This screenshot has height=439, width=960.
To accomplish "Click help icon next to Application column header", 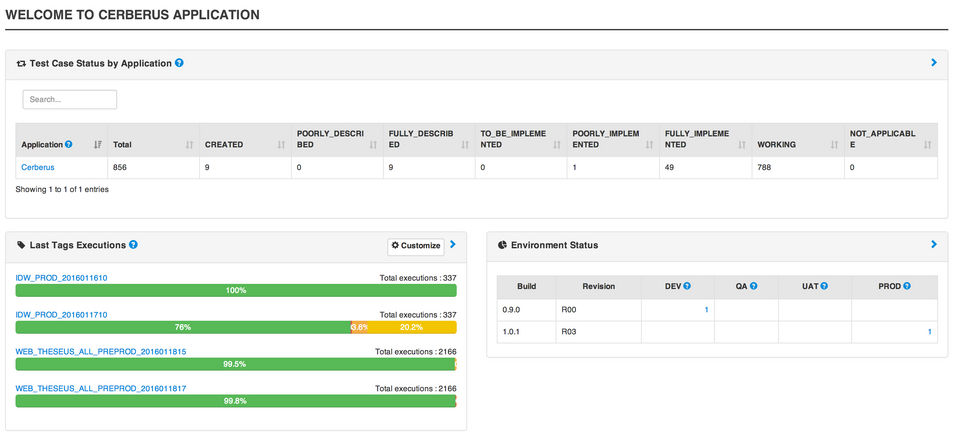I will (x=69, y=145).
